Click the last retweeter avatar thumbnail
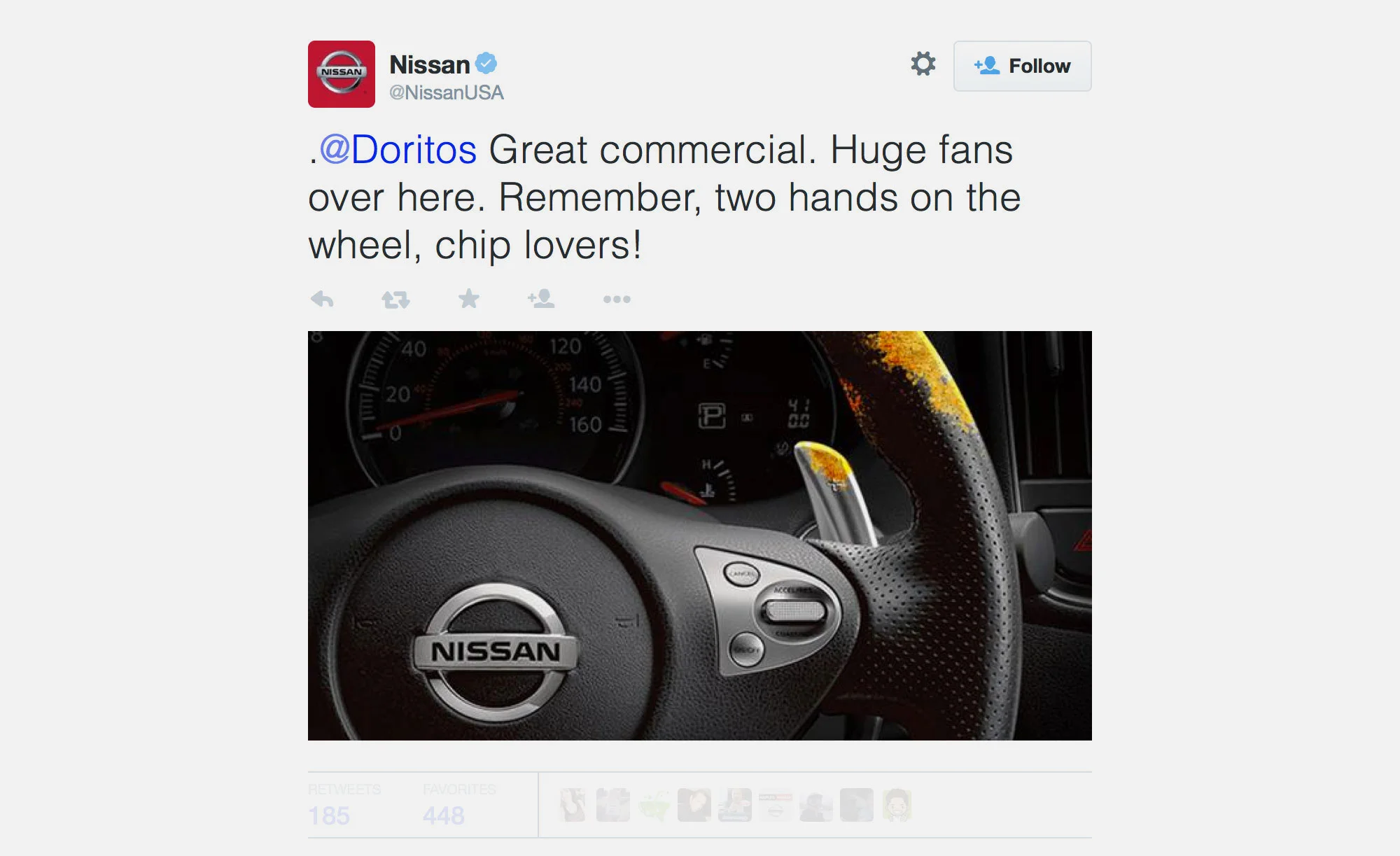This screenshot has width=1400, height=856. click(897, 805)
